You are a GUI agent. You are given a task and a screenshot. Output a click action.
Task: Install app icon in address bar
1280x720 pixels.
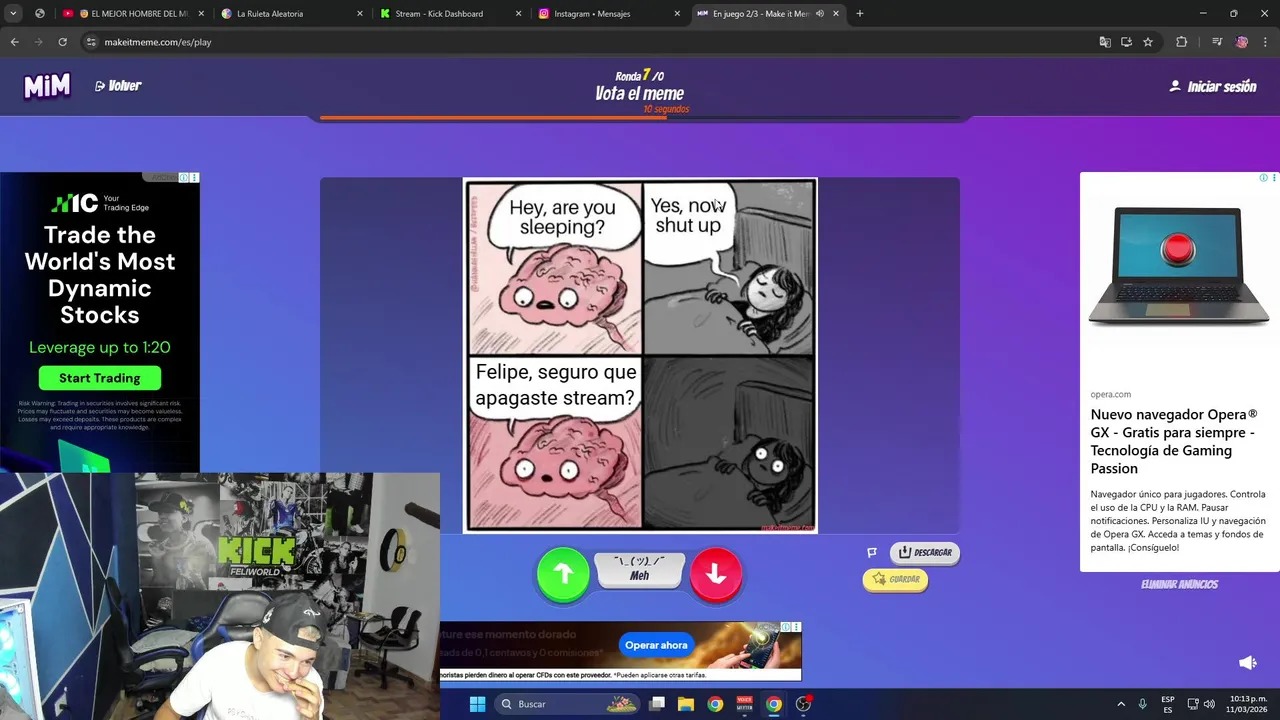click(x=1126, y=42)
